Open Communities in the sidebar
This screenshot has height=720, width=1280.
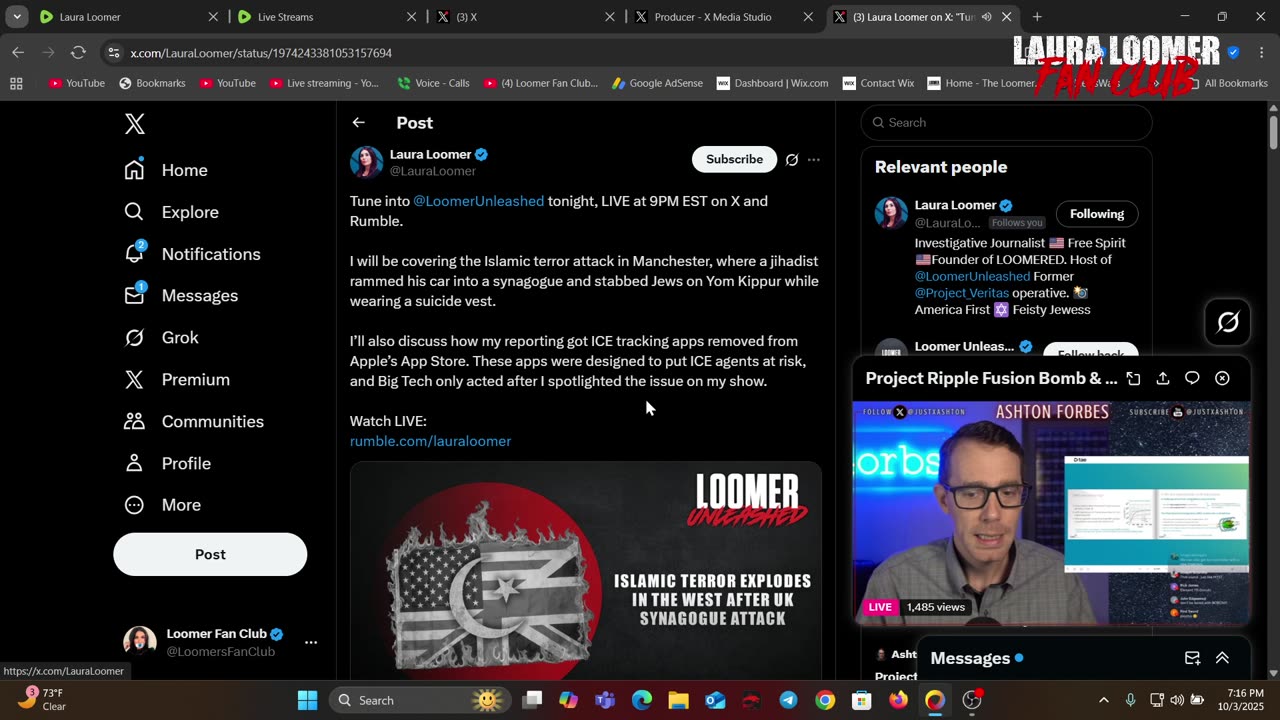[x=194, y=422]
